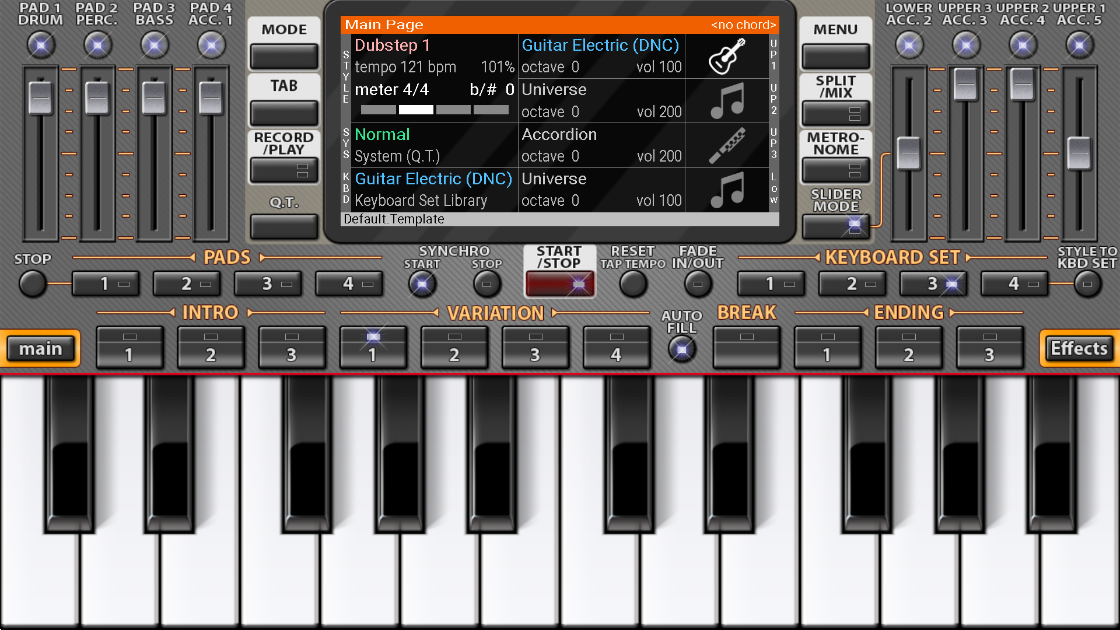Screen dimensions: 1120x630
Task: Open the Accordion sound selector
Action: coord(559,134)
